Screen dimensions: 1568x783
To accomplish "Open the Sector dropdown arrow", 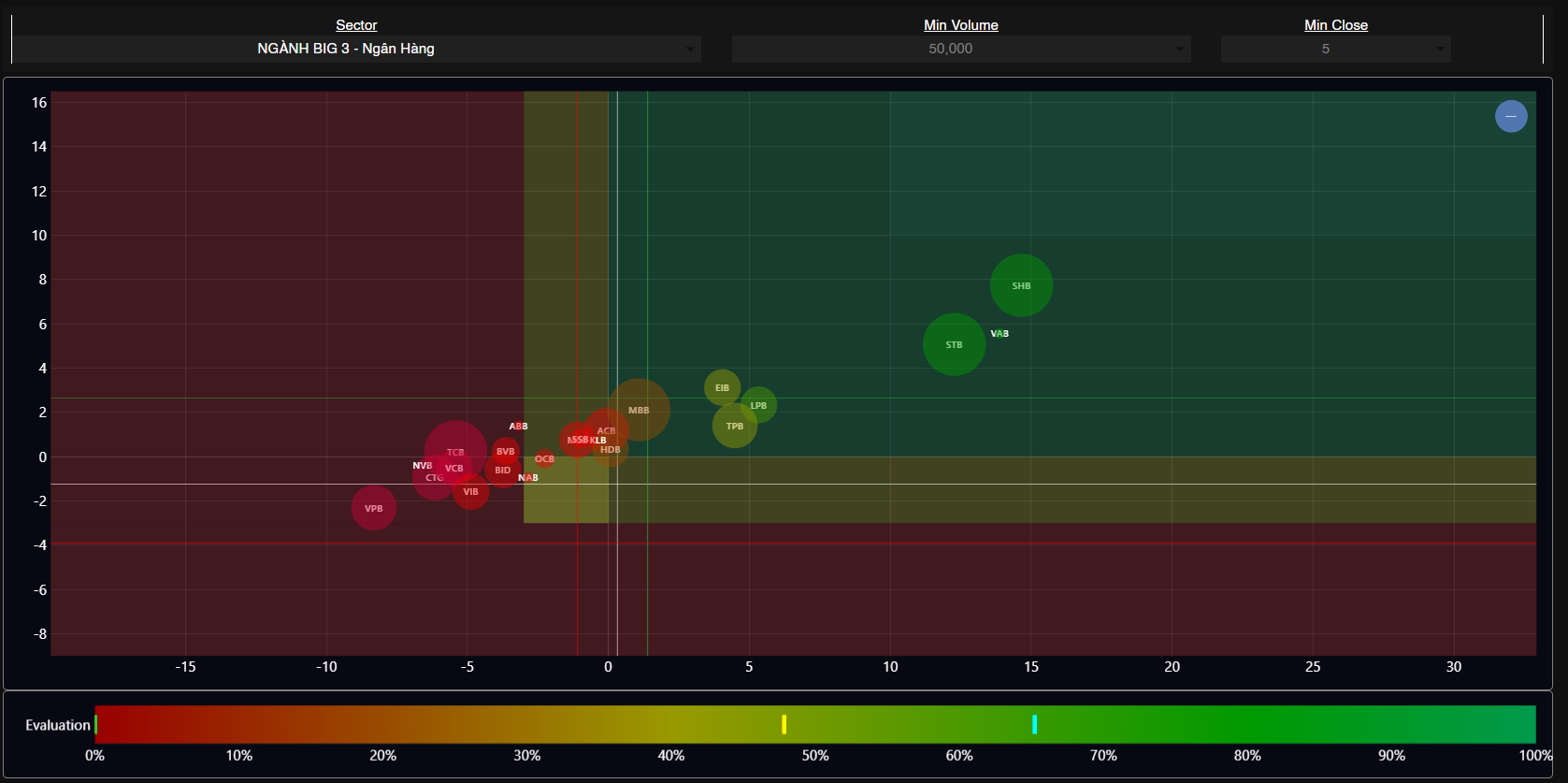I will click(x=690, y=50).
